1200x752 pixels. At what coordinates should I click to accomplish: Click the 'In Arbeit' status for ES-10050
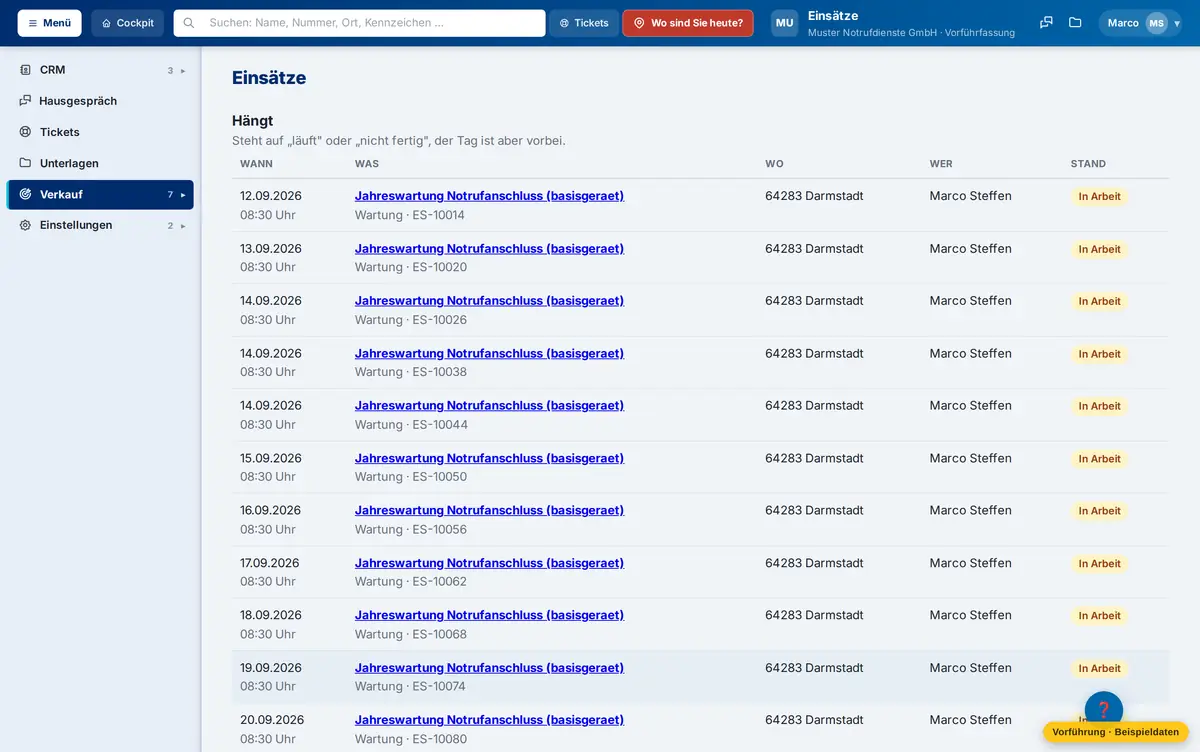[x=1099, y=459]
